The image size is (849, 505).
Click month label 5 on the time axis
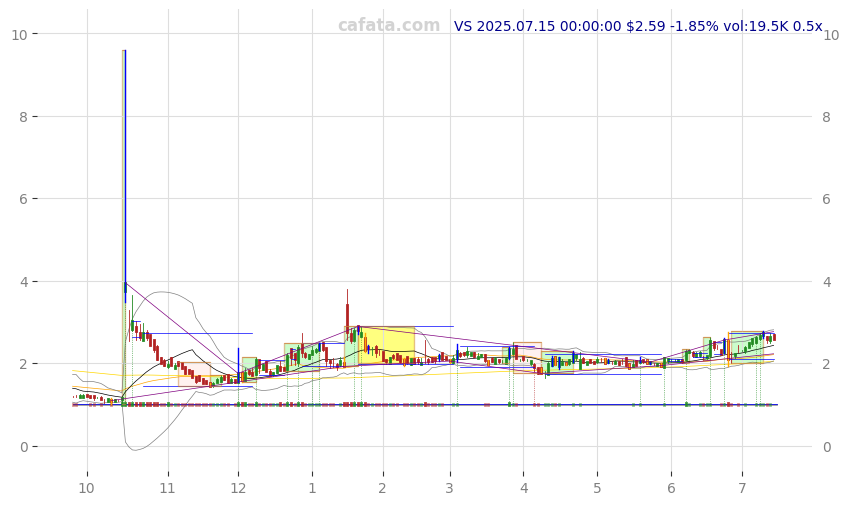597,489
